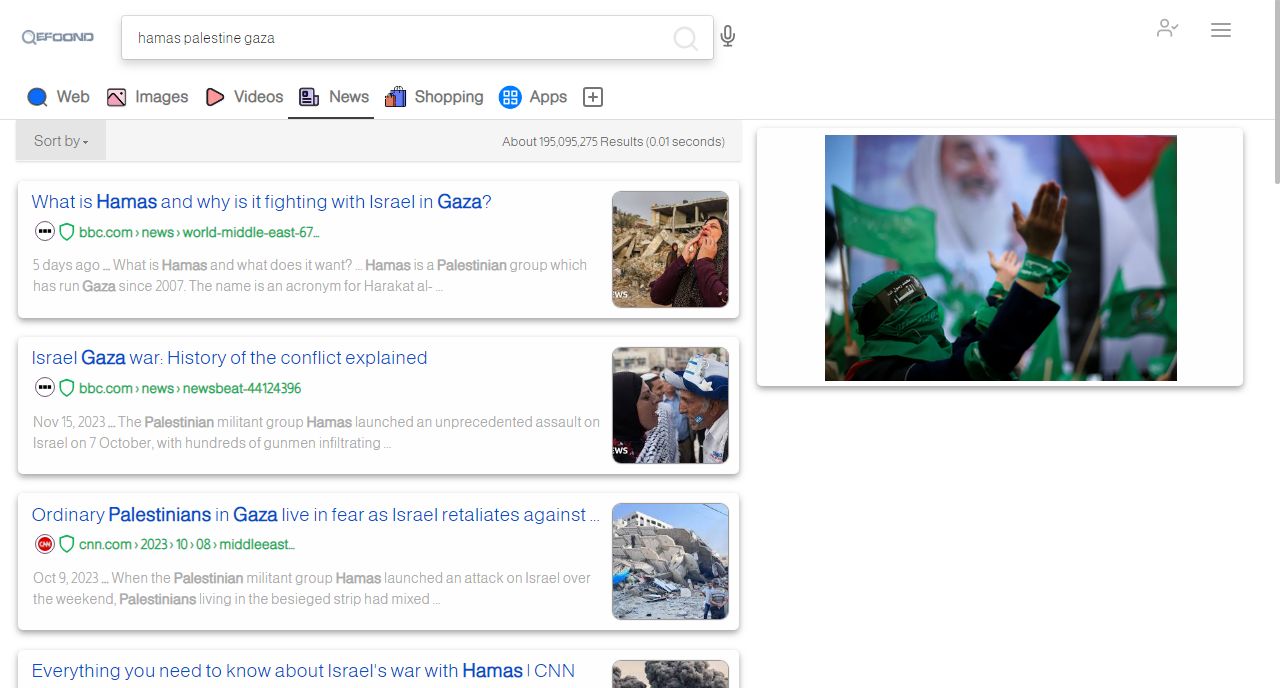The width and height of the screenshot is (1280, 688).
Task: Click the CNN source icon
Action: 45,544
